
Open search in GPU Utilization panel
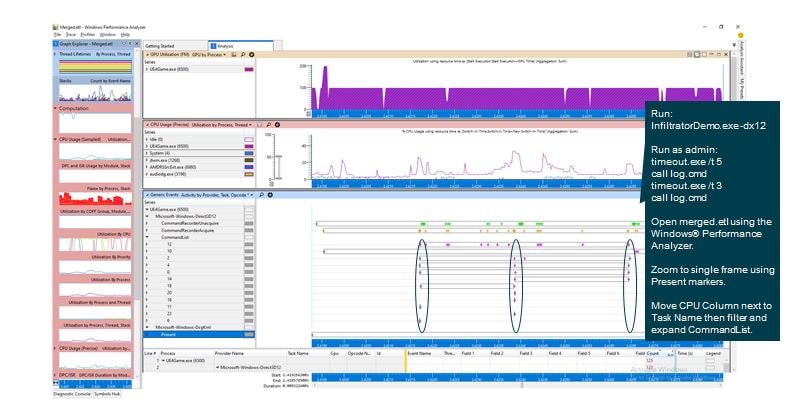243,54
